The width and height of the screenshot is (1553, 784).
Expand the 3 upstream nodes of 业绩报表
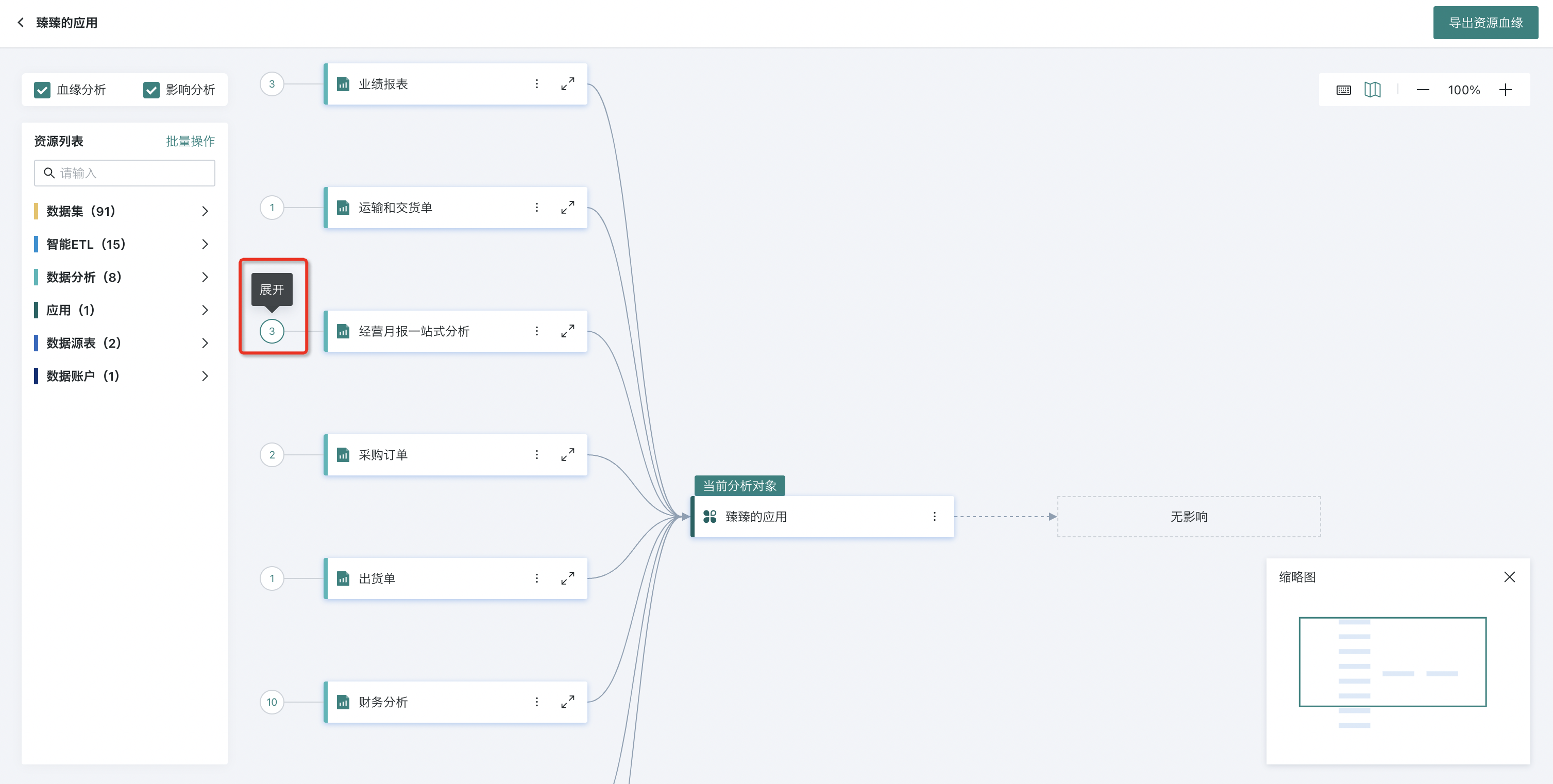pos(272,84)
